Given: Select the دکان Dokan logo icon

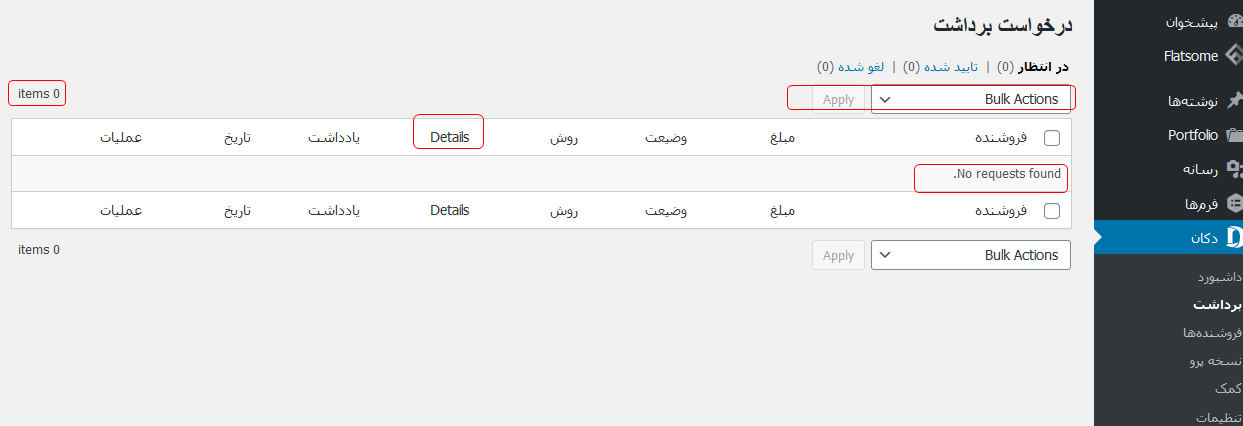Looking at the screenshot, I should [1234, 237].
